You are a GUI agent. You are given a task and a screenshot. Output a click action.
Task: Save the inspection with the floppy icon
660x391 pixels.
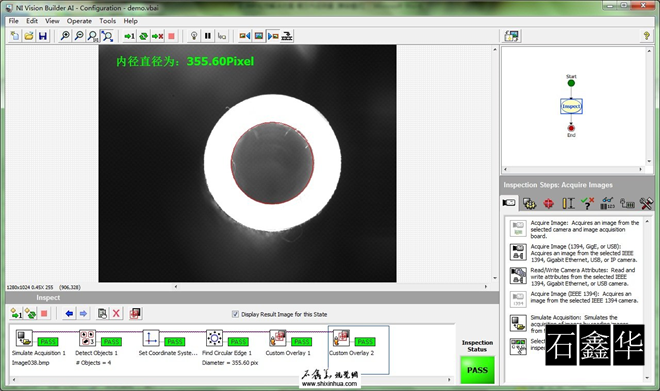[43, 36]
